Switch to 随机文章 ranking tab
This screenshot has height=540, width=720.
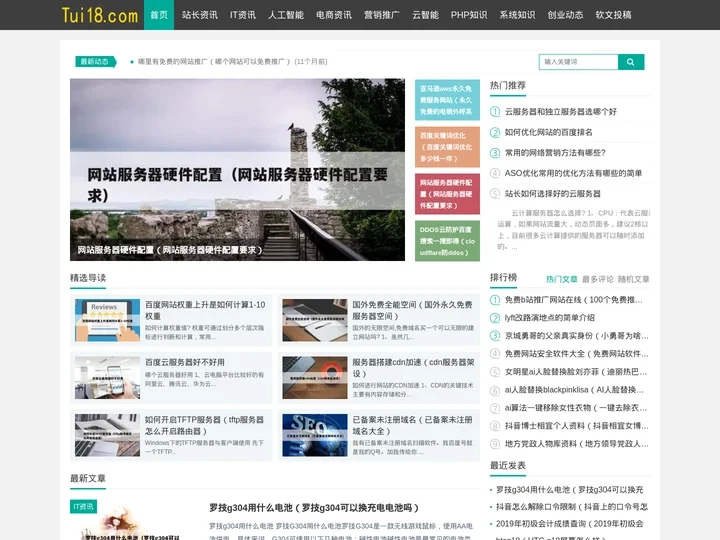coord(634,279)
